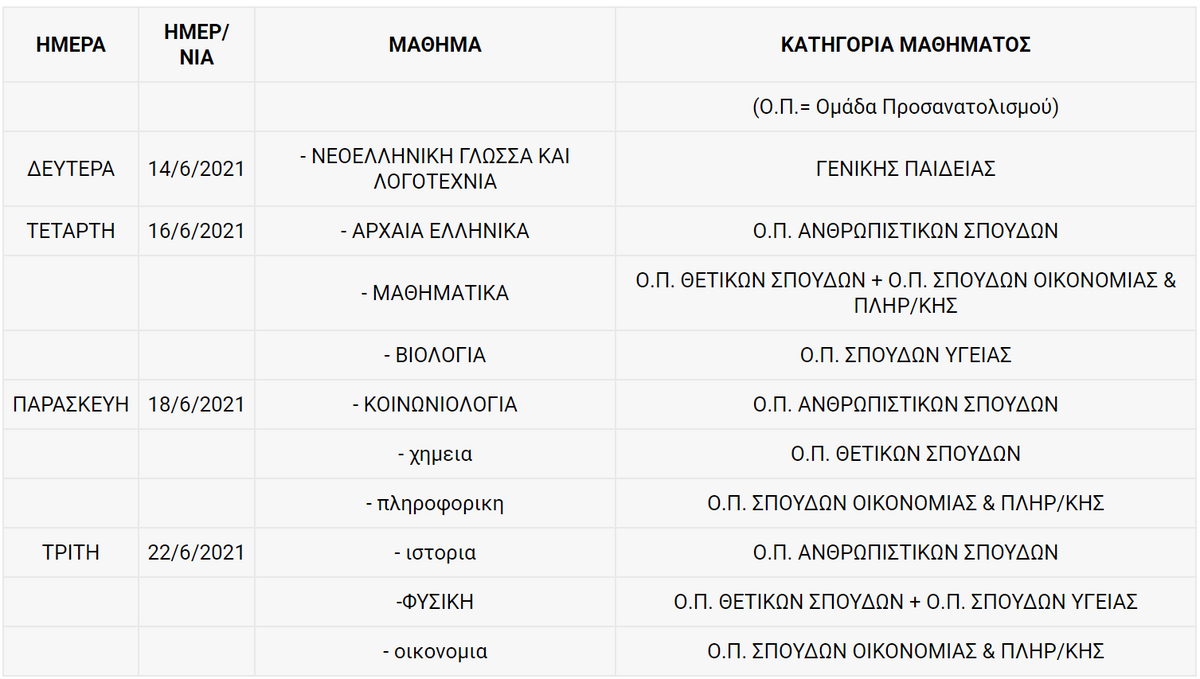The width and height of the screenshot is (1200, 679).
Task: Select the ΔΕΥΤΕΡΑ day cell
Action: (x=70, y=169)
